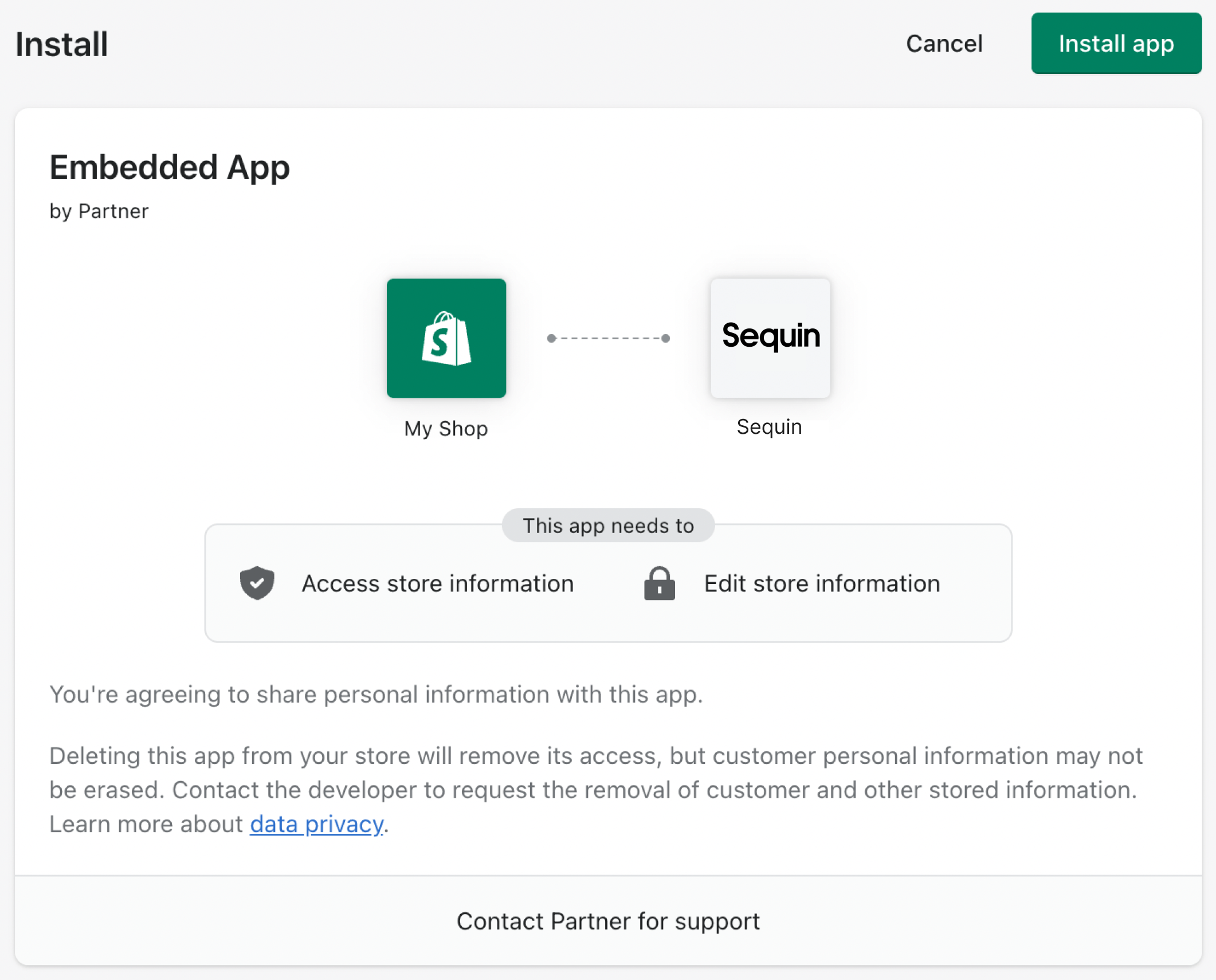Viewport: 1216px width, 980px height.
Task: Click the My Shop store label
Action: tap(446, 428)
